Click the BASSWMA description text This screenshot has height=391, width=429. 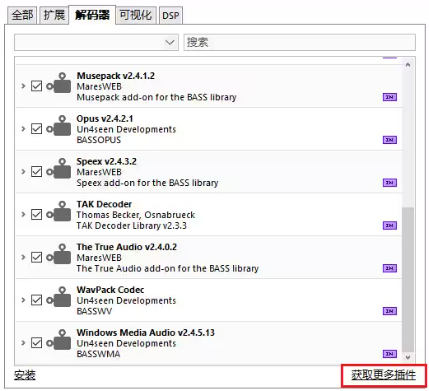click(x=98, y=354)
